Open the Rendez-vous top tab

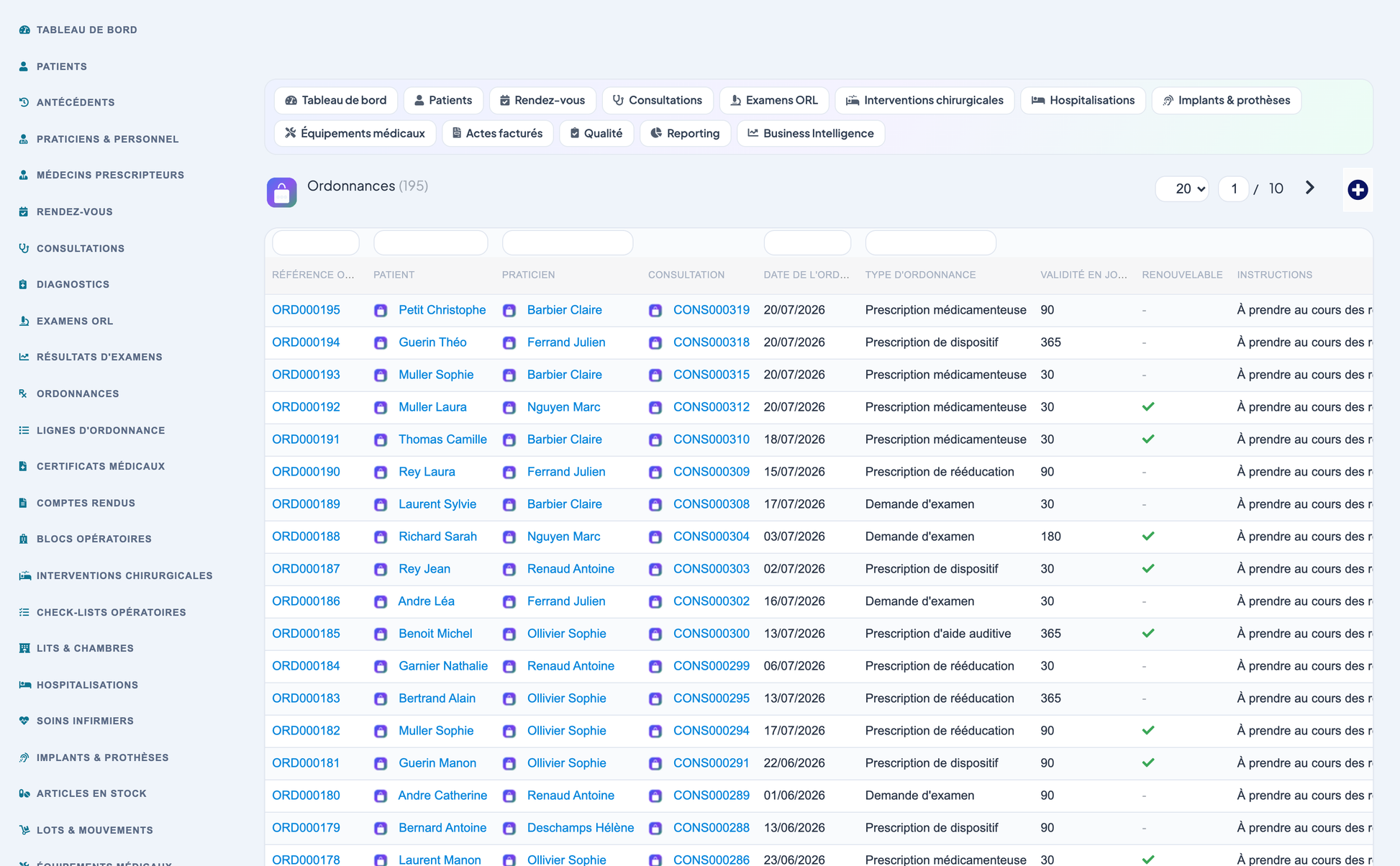[542, 100]
